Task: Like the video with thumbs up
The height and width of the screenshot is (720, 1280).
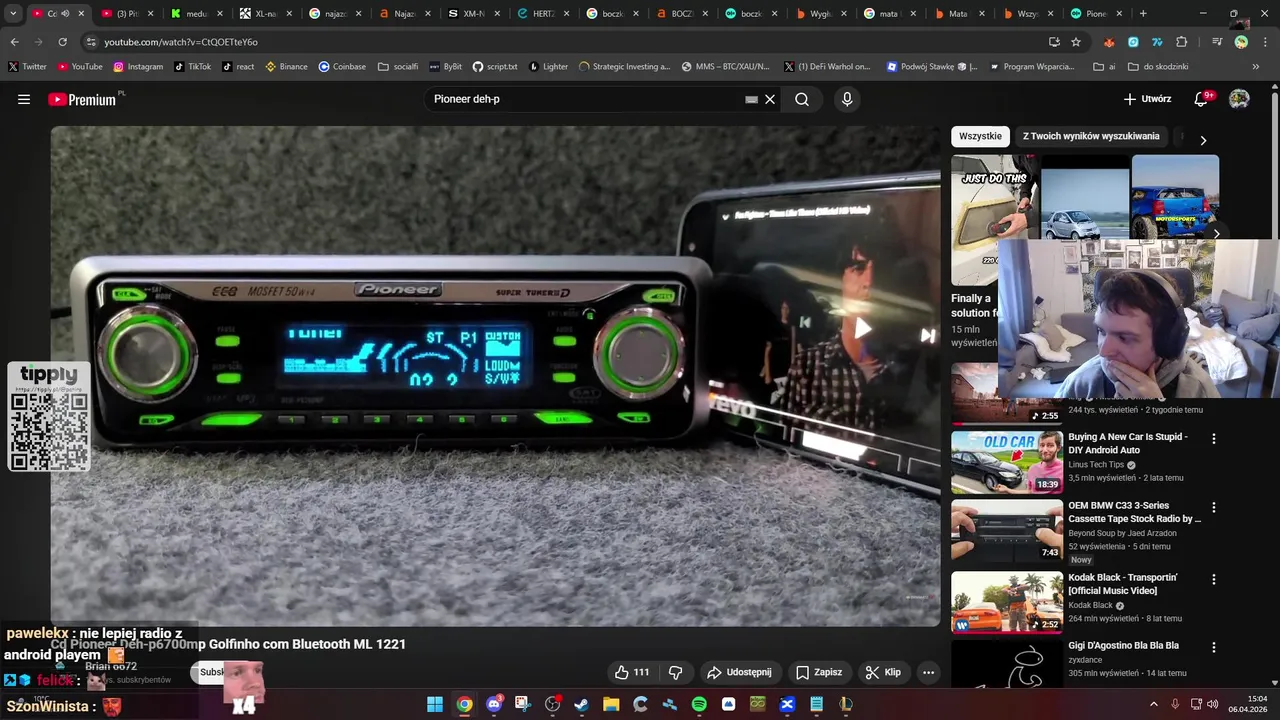Action: tap(632, 672)
